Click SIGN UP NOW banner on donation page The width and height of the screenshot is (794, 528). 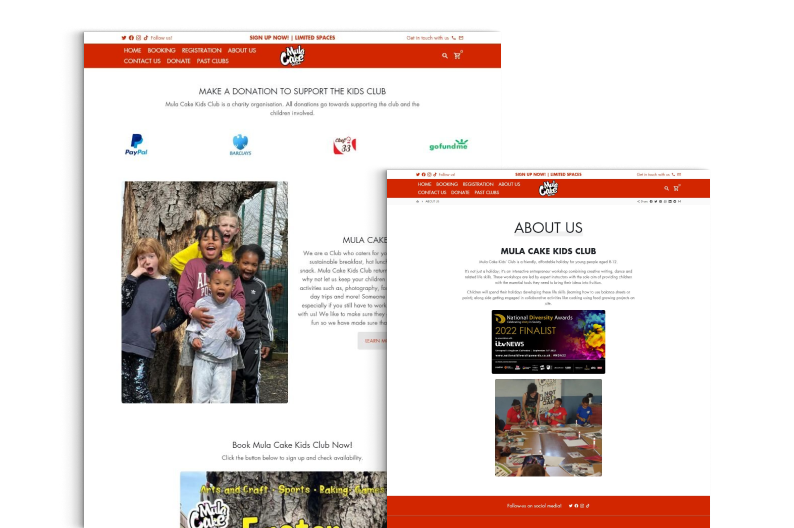point(292,38)
